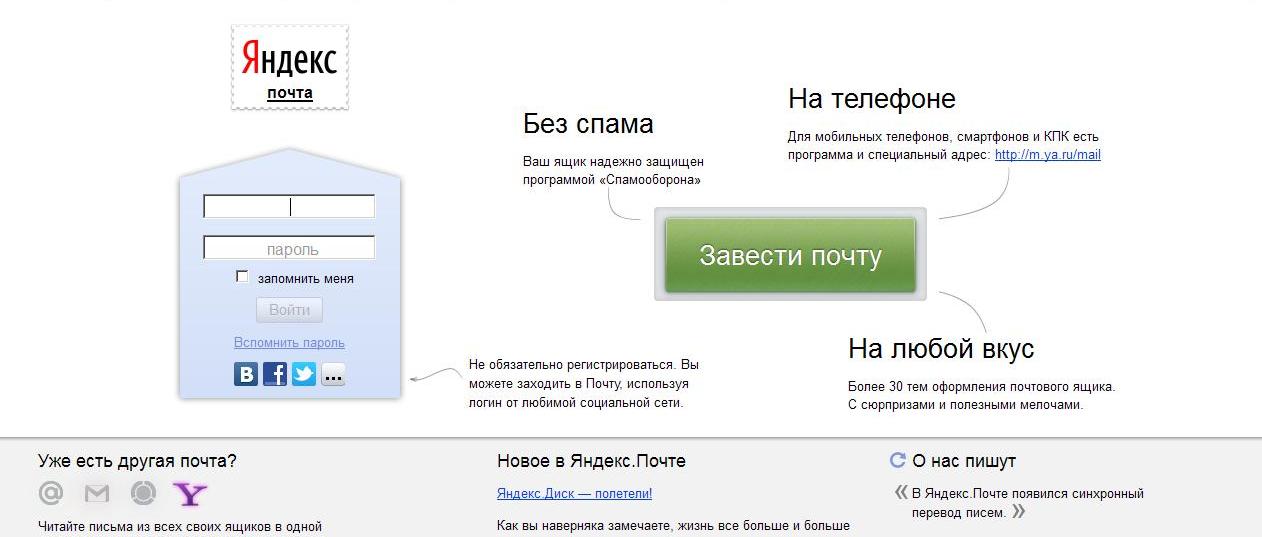Click the 'На любой вкус' heading
Viewport: 1262px width, 537px height.
pyautogui.click(x=941, y=348)
